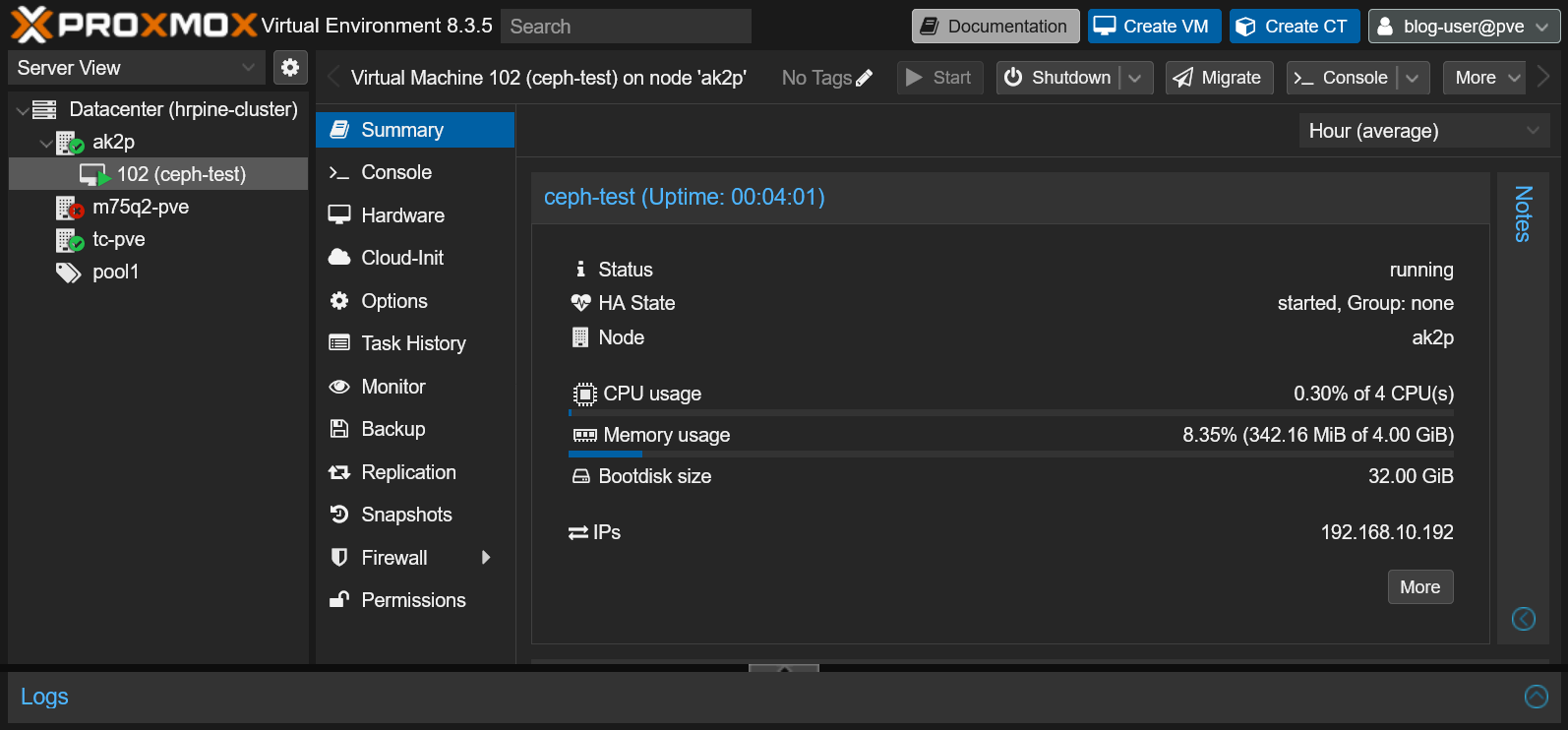Image resolution: width=1568 pixels, height=730 pixels.
Task: Focus the Search input field
Action: tap(626, 27)
